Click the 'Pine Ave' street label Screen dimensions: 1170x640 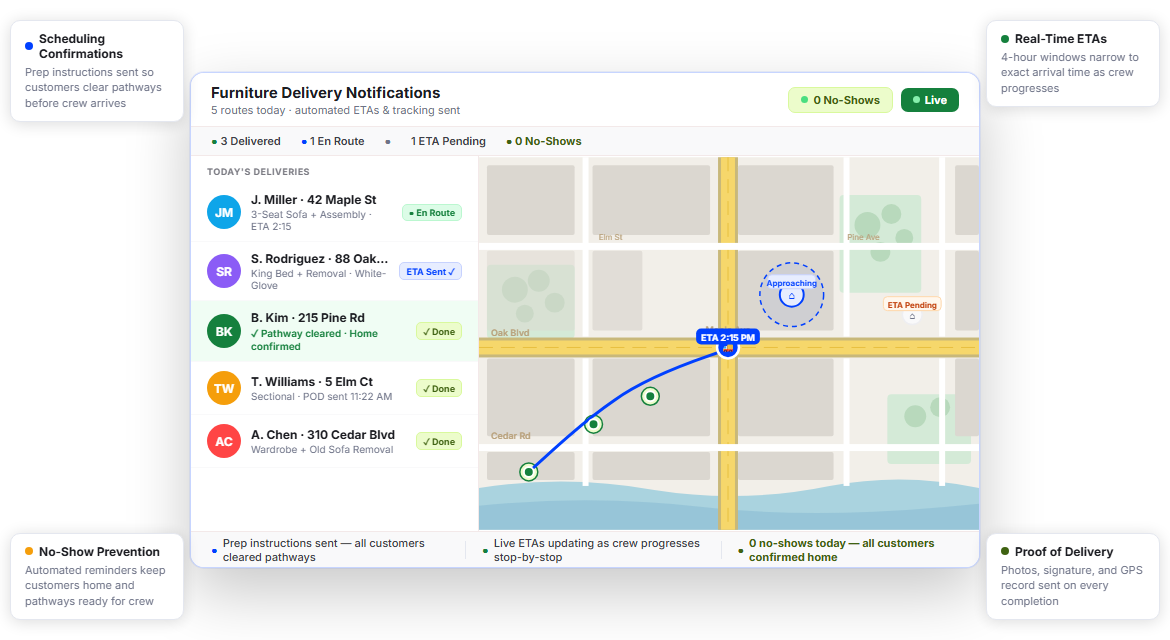[x=863, y=237]
